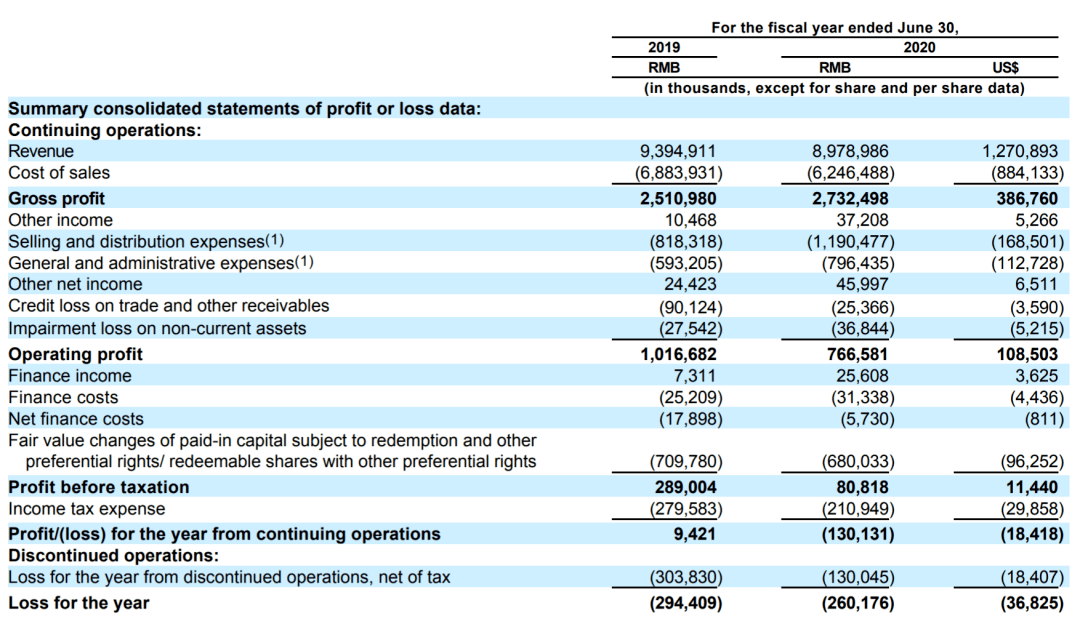Image resolution: width=1080 pixels, height=624 pixels.
Task: Select the Discontinued operations heading
Action: coord(114,556)
